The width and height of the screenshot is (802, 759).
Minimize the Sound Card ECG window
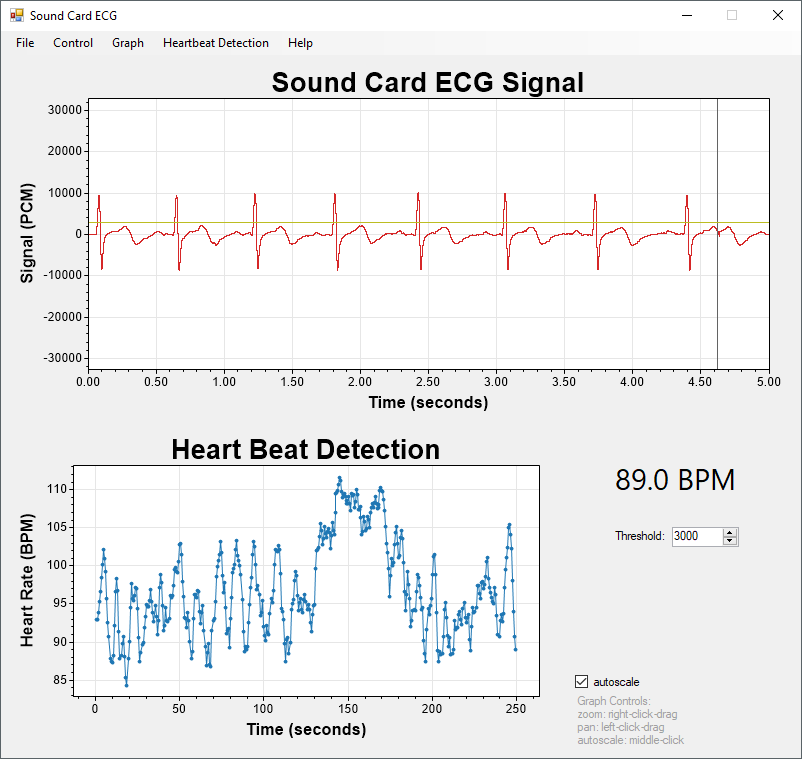(x=687, y=15)
